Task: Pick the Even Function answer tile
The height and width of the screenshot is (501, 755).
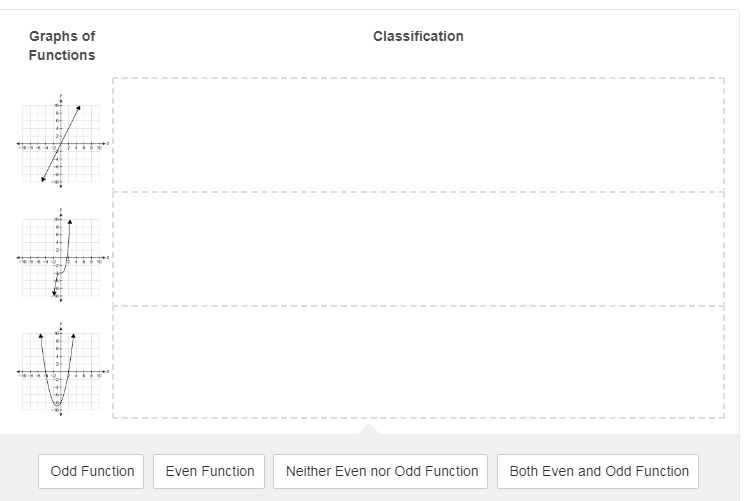Action: pyautogui.click(x=209, y=471)
